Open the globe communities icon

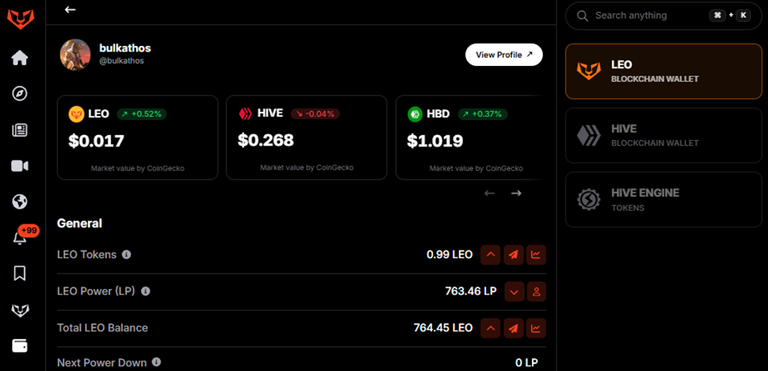tap(20, 202)
